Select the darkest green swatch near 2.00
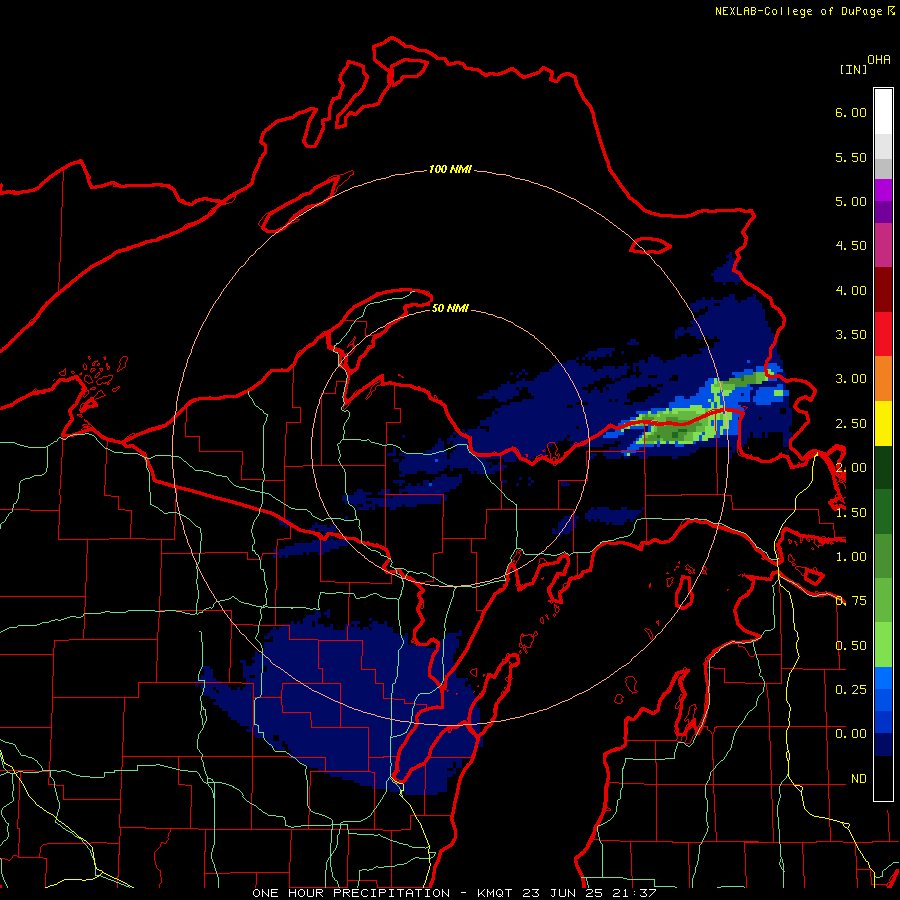Image resolution: width=900 pixels, height=900 pixels. (883, 468)
